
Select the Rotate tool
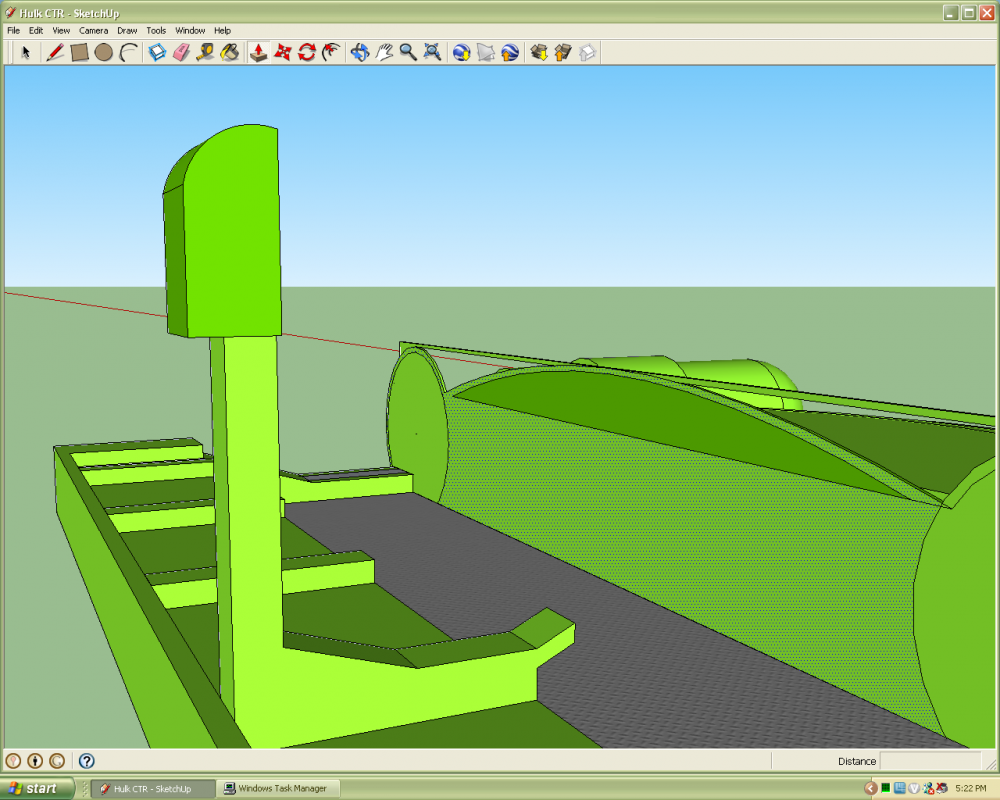click(x=307, y=52)
